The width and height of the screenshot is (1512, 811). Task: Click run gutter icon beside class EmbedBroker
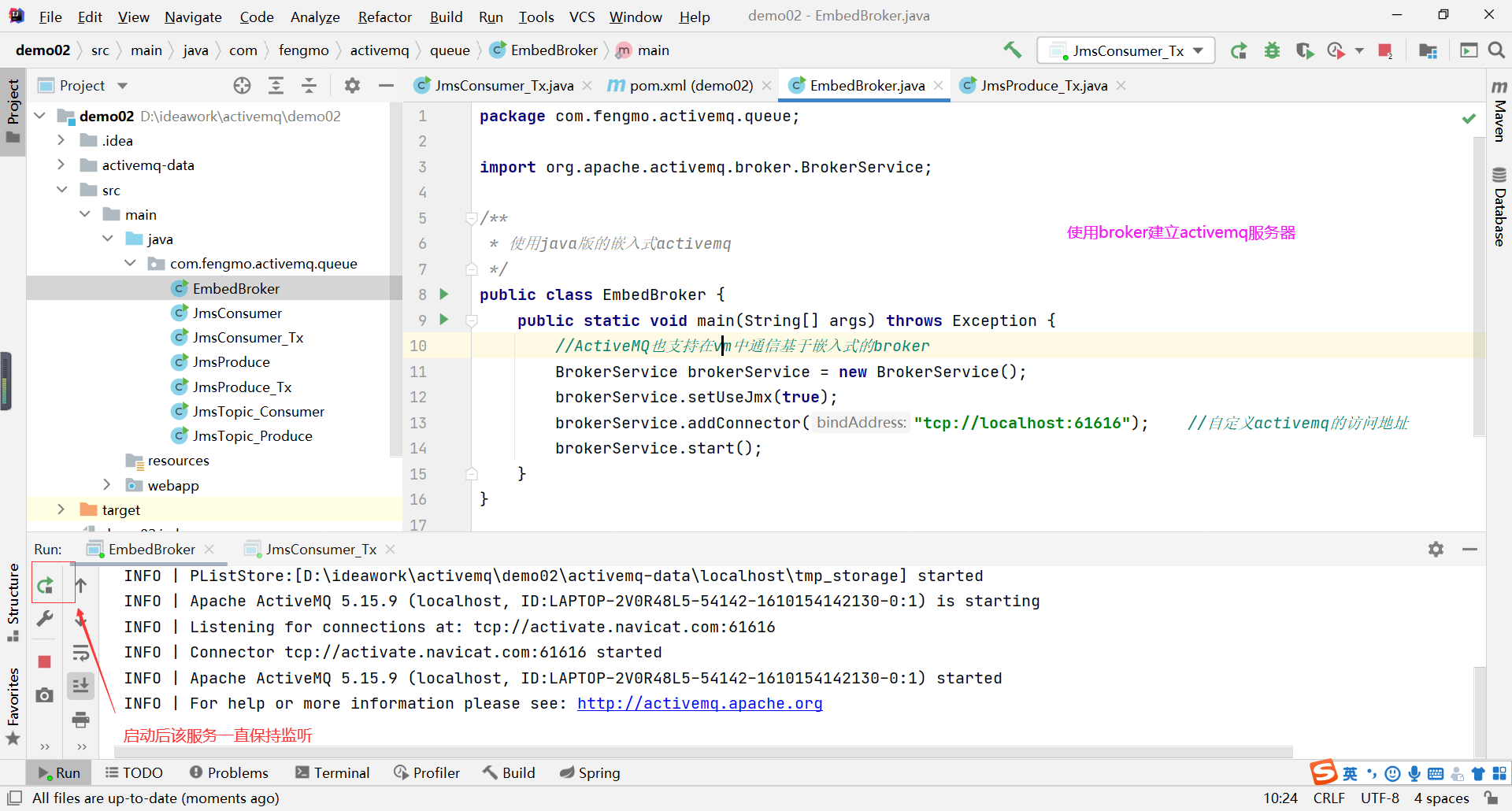click(444, 294)
